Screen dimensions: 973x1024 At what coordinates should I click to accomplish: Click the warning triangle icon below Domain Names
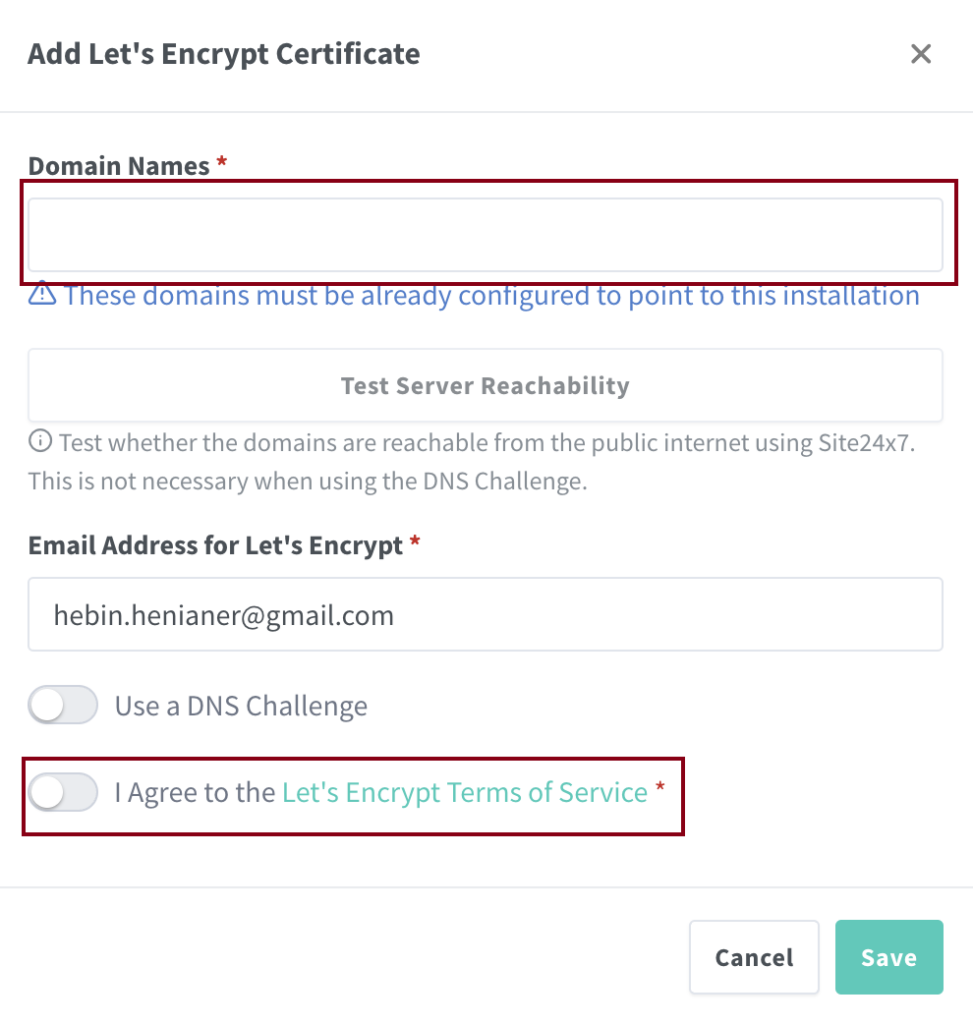(x=42, y=295)
